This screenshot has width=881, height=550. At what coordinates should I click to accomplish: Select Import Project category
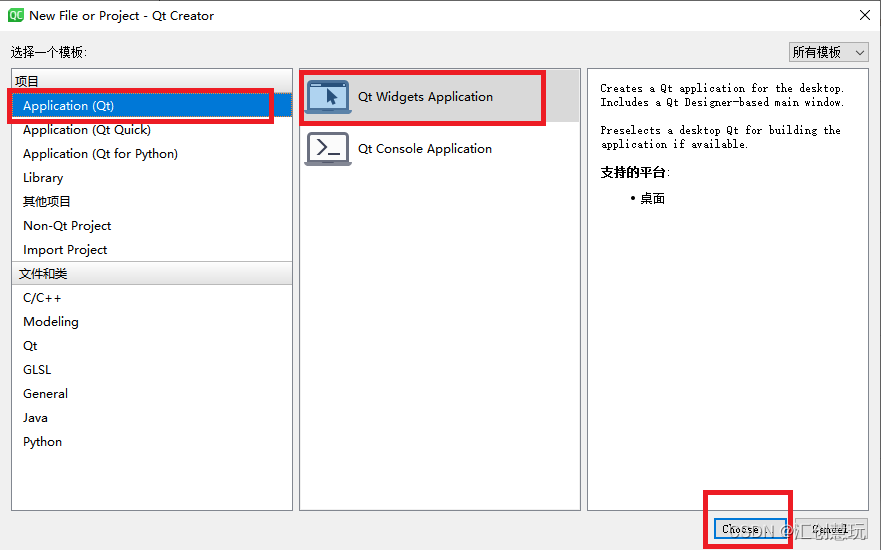pyautogui.click(x=152, y=250)
